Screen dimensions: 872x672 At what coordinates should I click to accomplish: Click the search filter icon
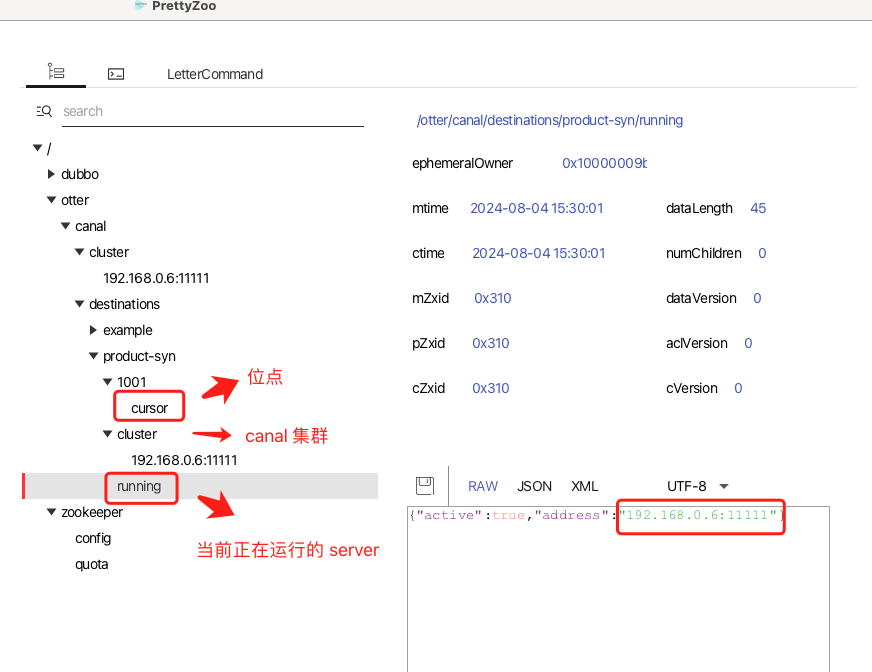pyautogui.click(x=44, y=111)
